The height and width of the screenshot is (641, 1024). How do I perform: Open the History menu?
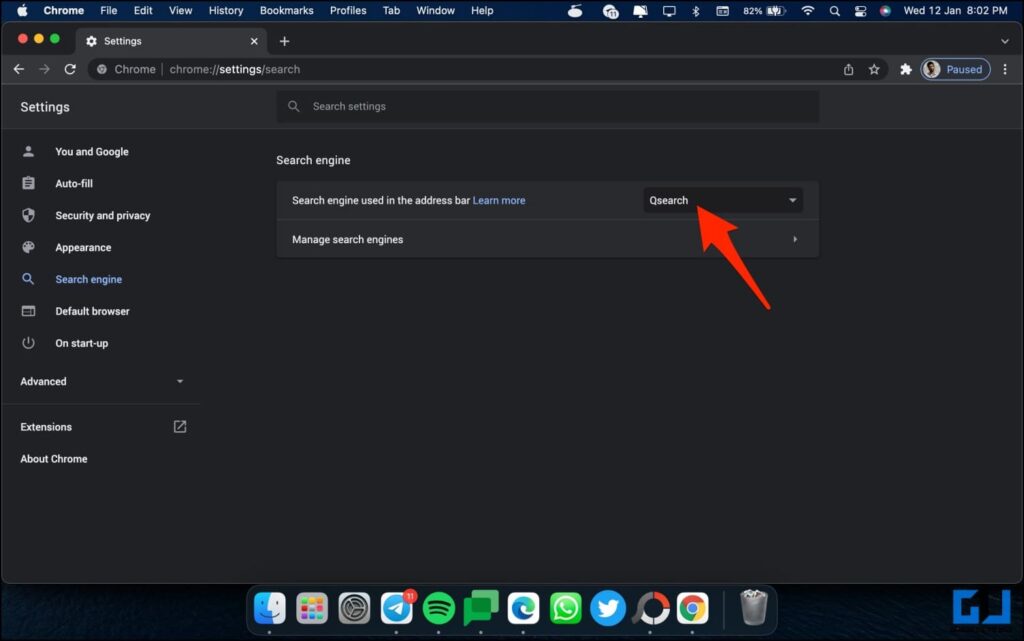pos(226,10)
